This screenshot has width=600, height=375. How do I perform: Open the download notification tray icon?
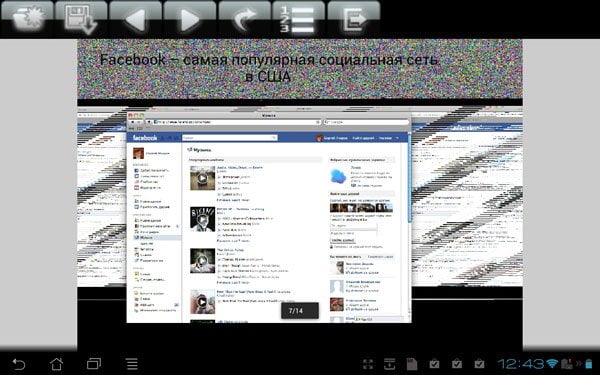click(390, 364)
